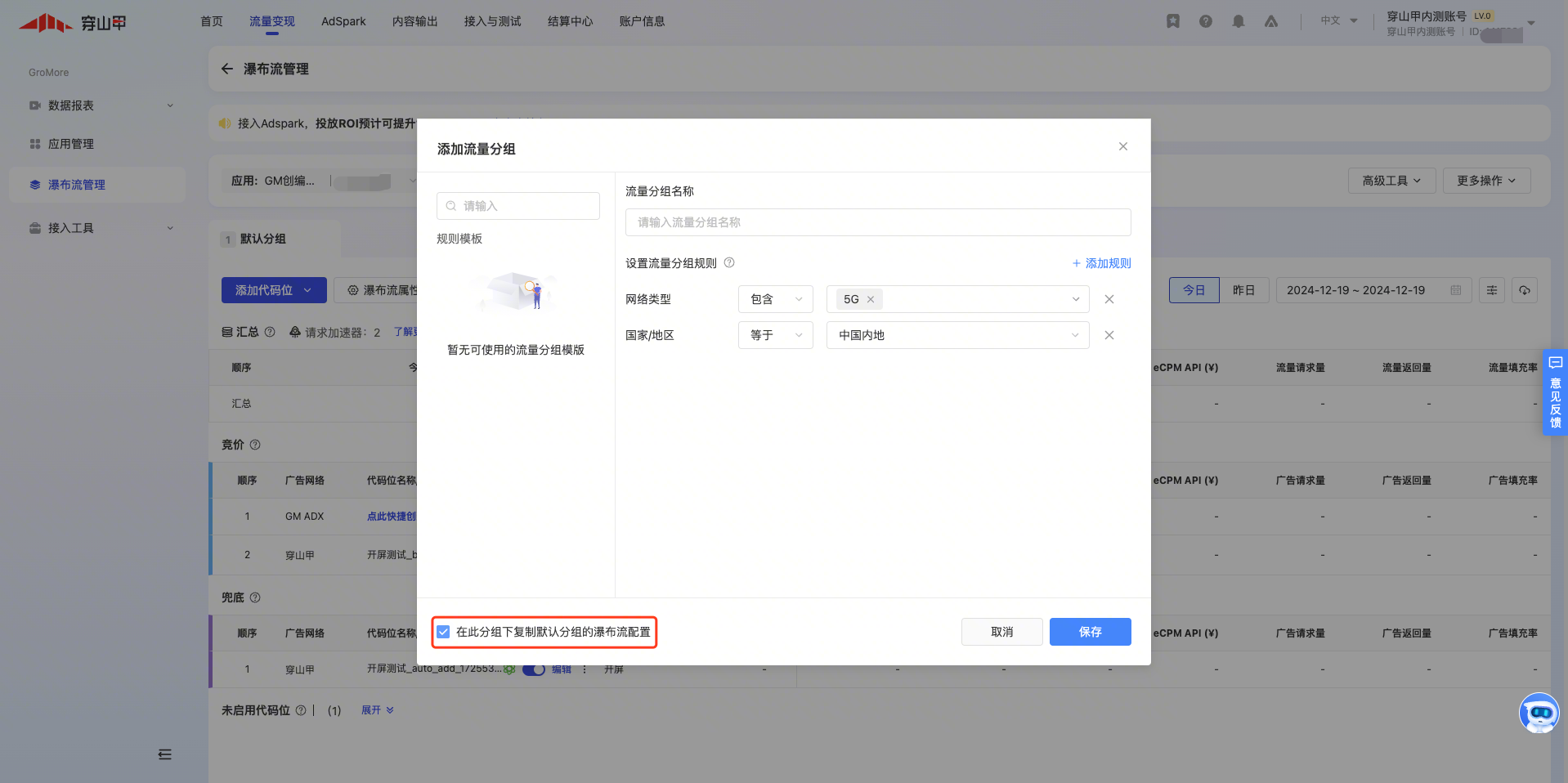Open notifications bell icon
This screenshot has width=1568, height=783.
coord(1239,21)
